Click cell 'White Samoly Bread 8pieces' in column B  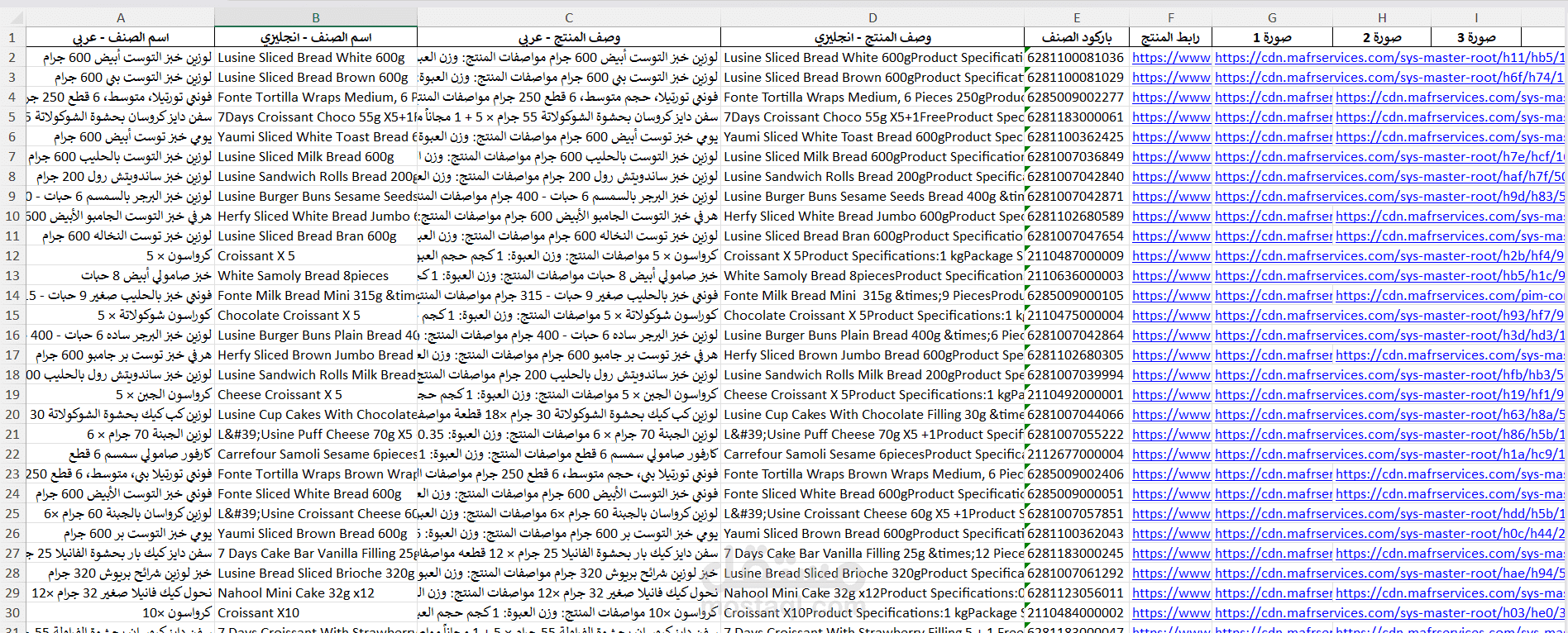click(x=316, y=275)
